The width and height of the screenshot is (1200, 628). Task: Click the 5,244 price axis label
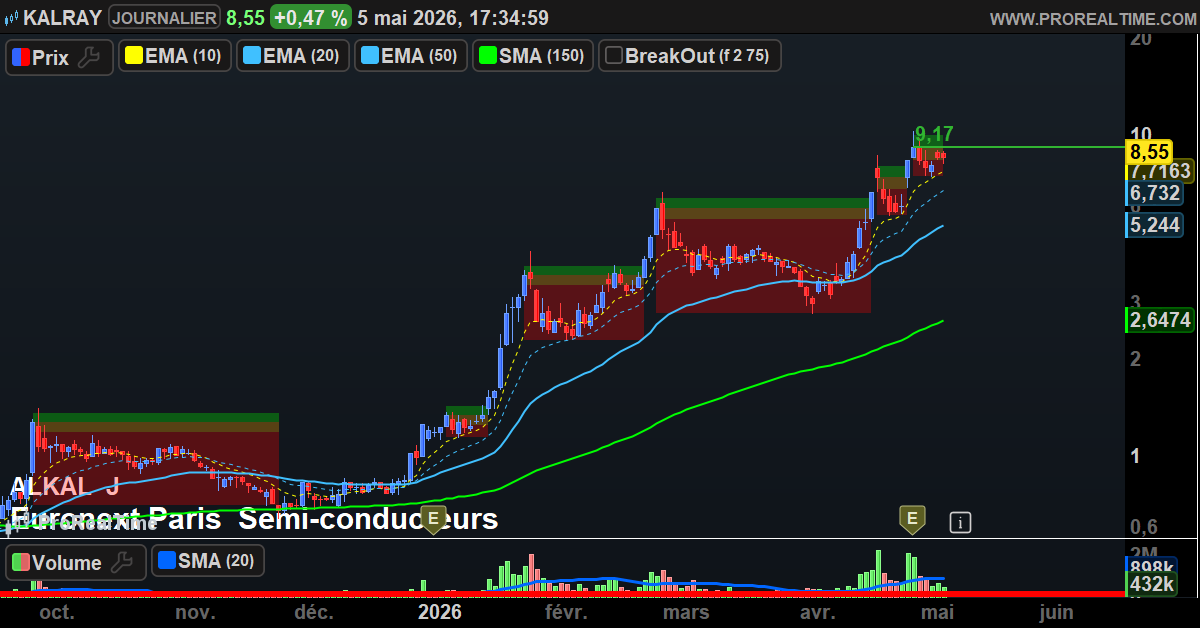tap(1155, 225)
